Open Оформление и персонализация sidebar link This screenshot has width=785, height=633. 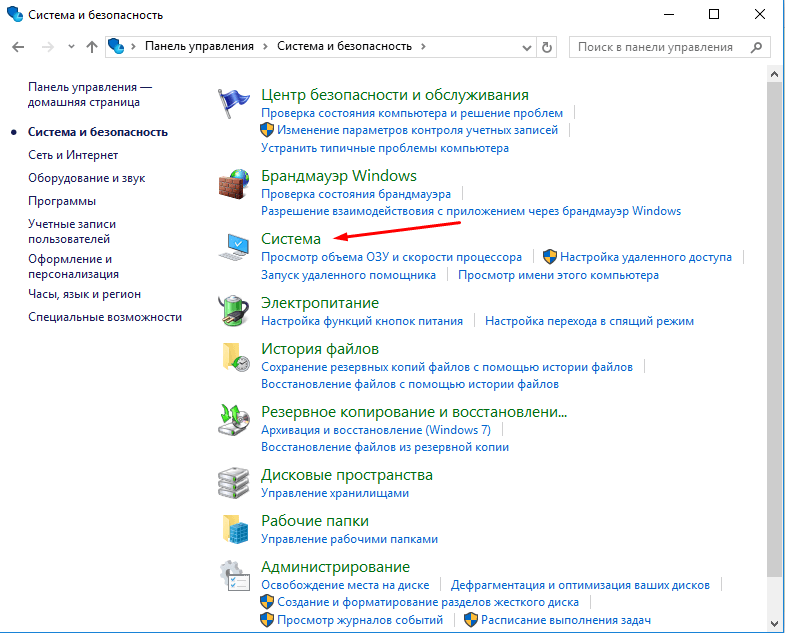pos(74,266)
